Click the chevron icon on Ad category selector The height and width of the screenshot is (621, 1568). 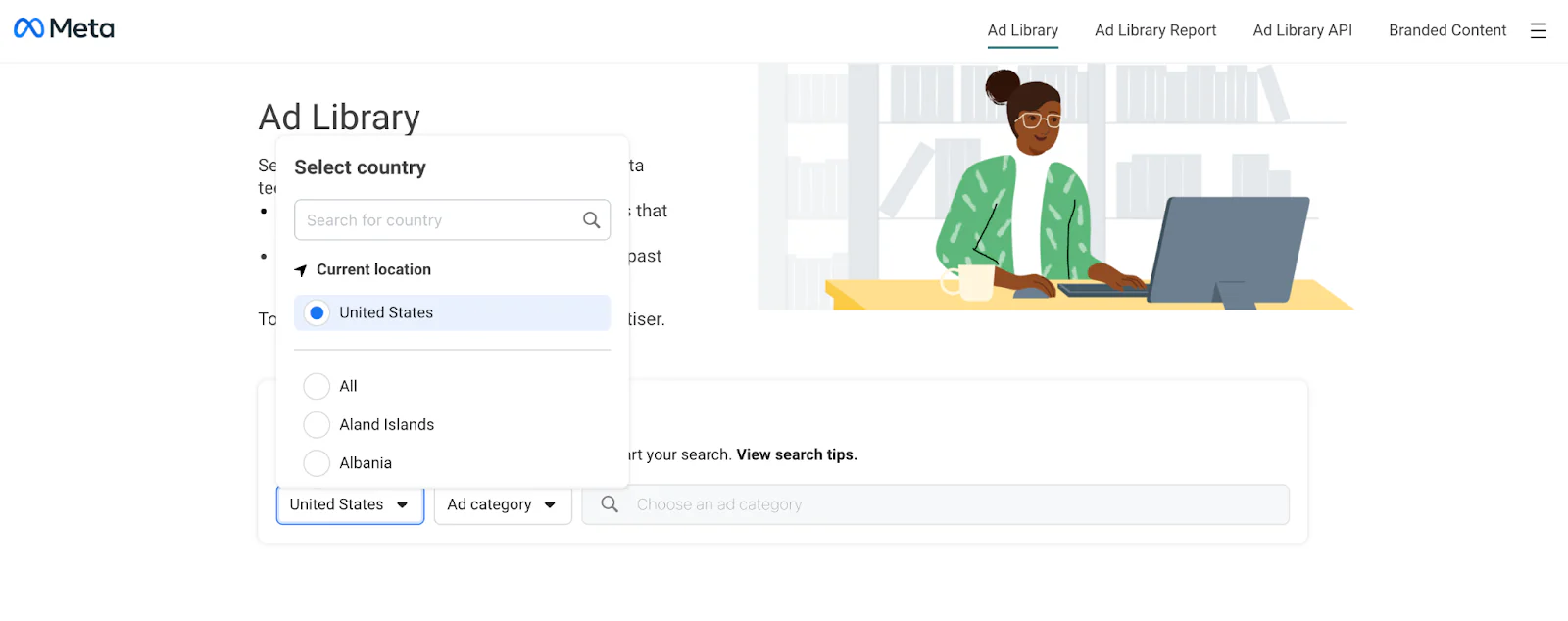pyautogui.click(x=547, y=504)
